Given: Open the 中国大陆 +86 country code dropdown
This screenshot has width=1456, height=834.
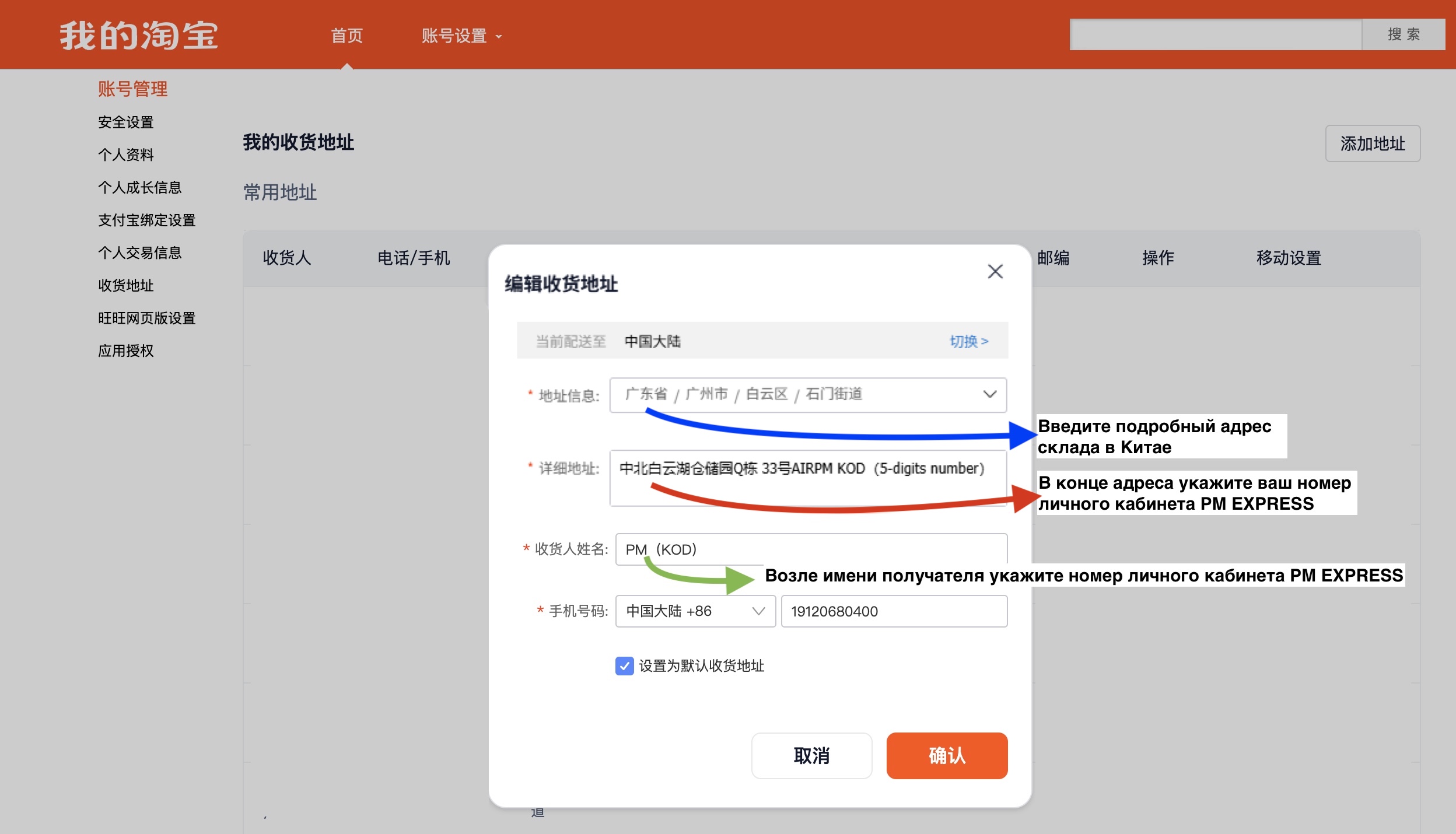Looking at the screenshot, I should pos(695,611).
